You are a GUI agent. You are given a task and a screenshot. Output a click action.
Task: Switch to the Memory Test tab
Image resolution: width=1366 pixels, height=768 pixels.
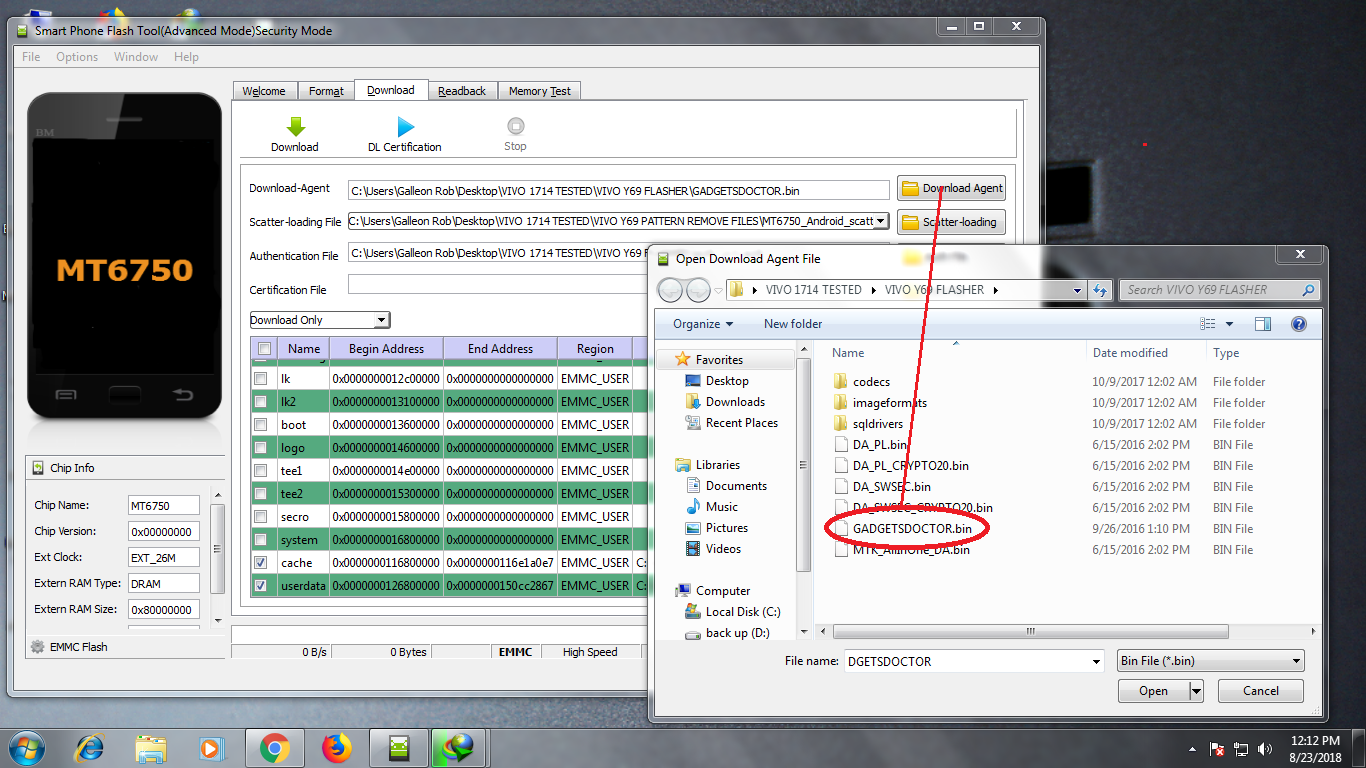(x=539, y=91)
